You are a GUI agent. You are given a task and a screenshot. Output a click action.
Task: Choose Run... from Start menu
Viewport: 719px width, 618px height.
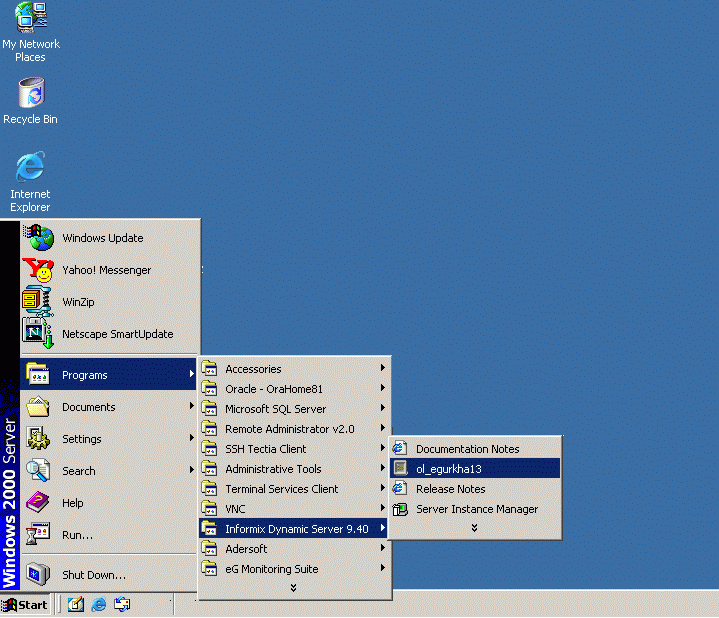point(110,535)
